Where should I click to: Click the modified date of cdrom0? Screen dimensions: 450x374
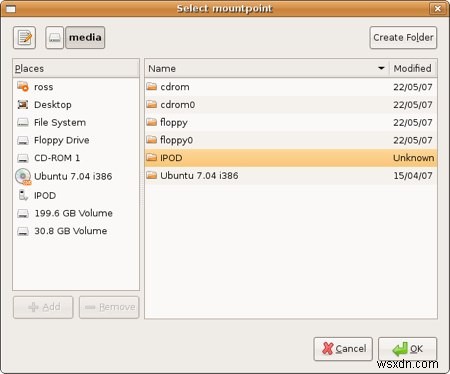[x=413, y=105]
